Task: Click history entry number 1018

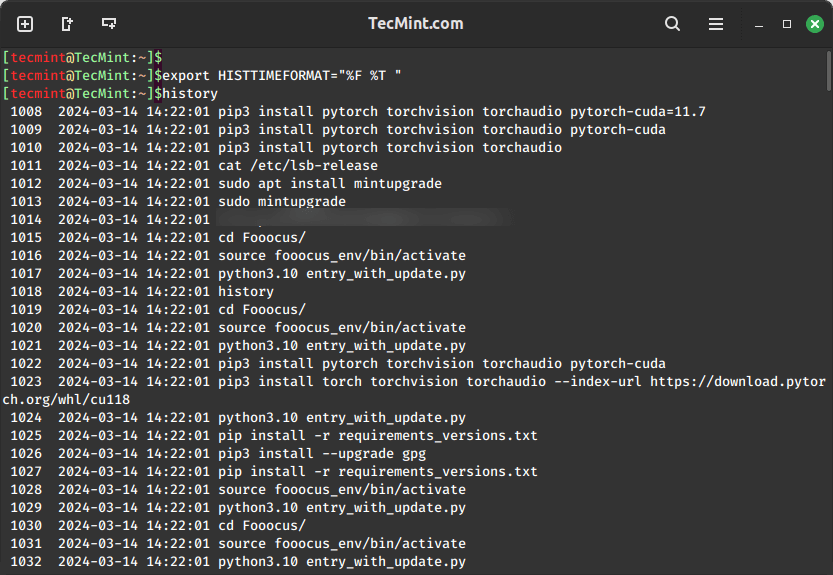Action: click(x=26, y=291)
